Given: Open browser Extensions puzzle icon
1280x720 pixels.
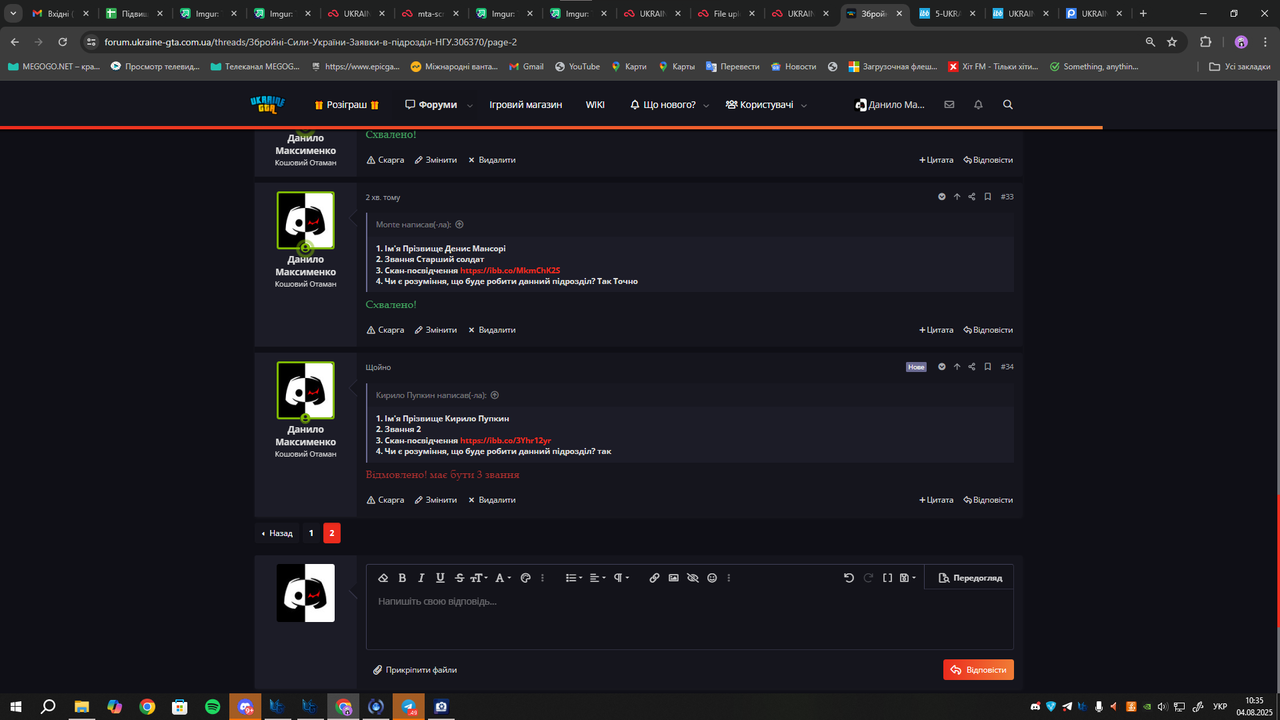Looking at the screenshot, I should pos(1205,42).
